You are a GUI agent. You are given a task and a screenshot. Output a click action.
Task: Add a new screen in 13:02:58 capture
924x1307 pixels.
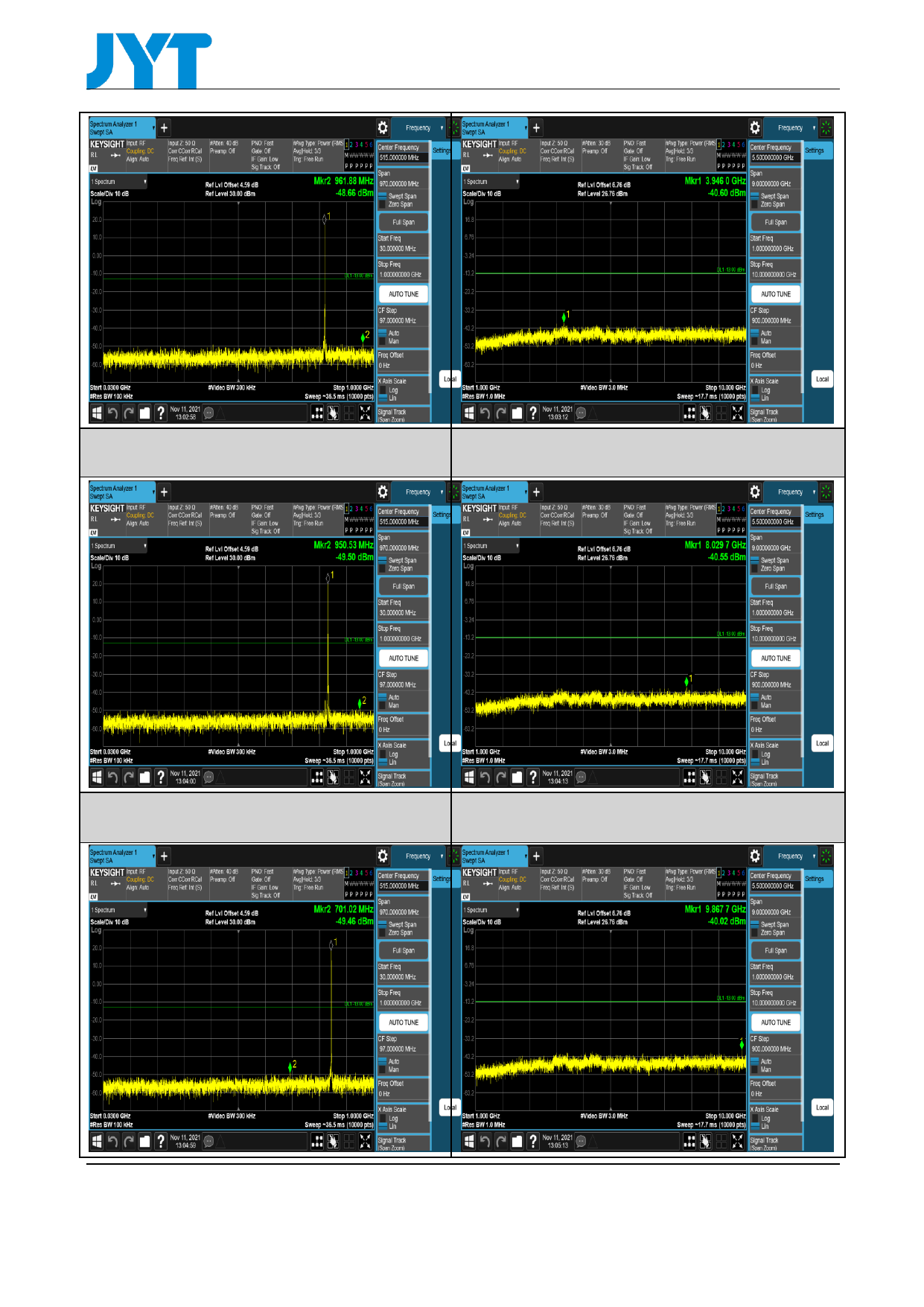click(x=165, y=127)
